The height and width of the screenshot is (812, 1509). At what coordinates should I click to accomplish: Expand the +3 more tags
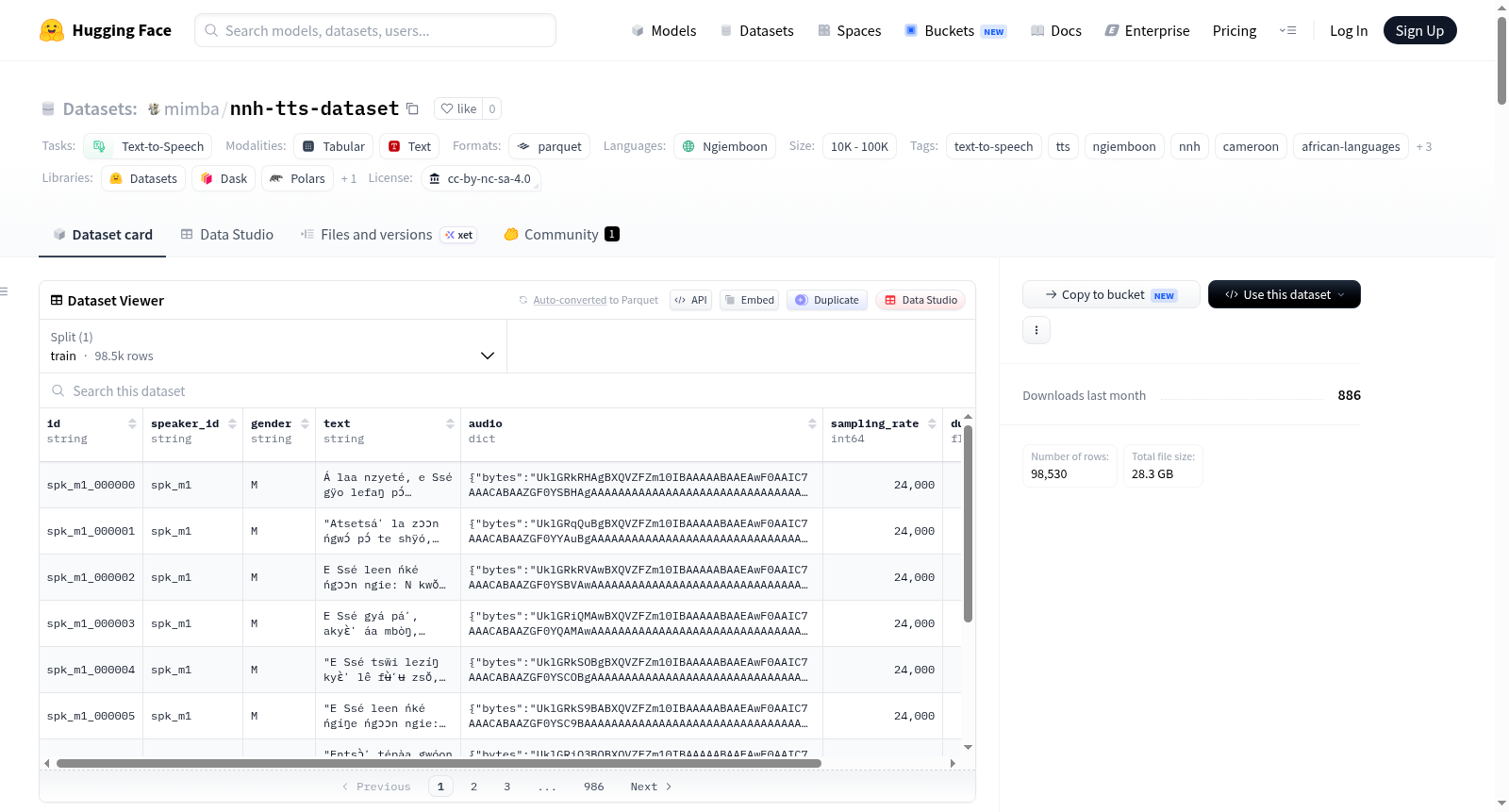[x=1424, y=146]
